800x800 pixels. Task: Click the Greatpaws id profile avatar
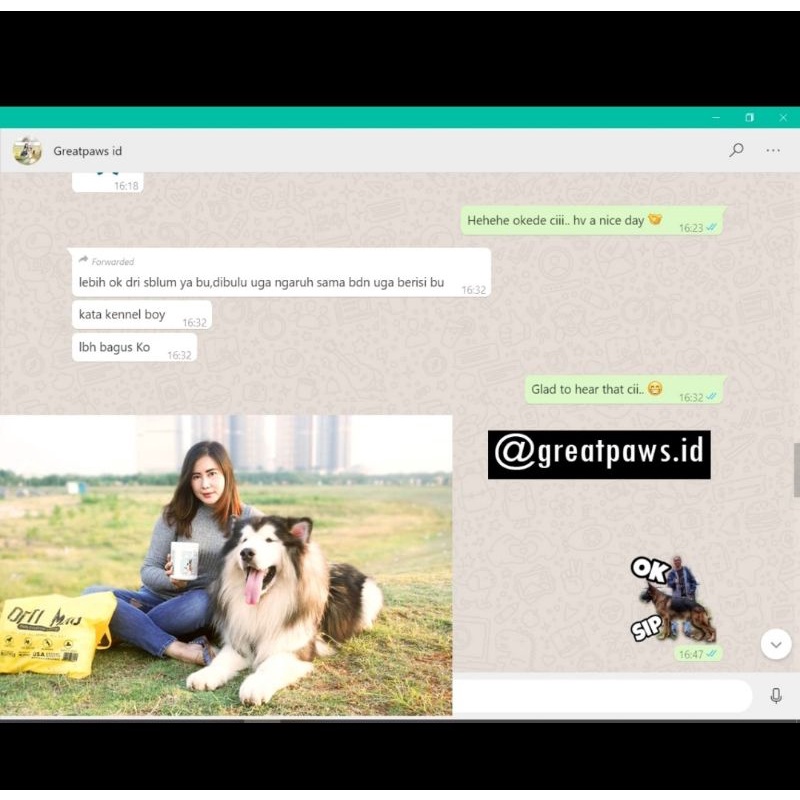pos(27,151)
